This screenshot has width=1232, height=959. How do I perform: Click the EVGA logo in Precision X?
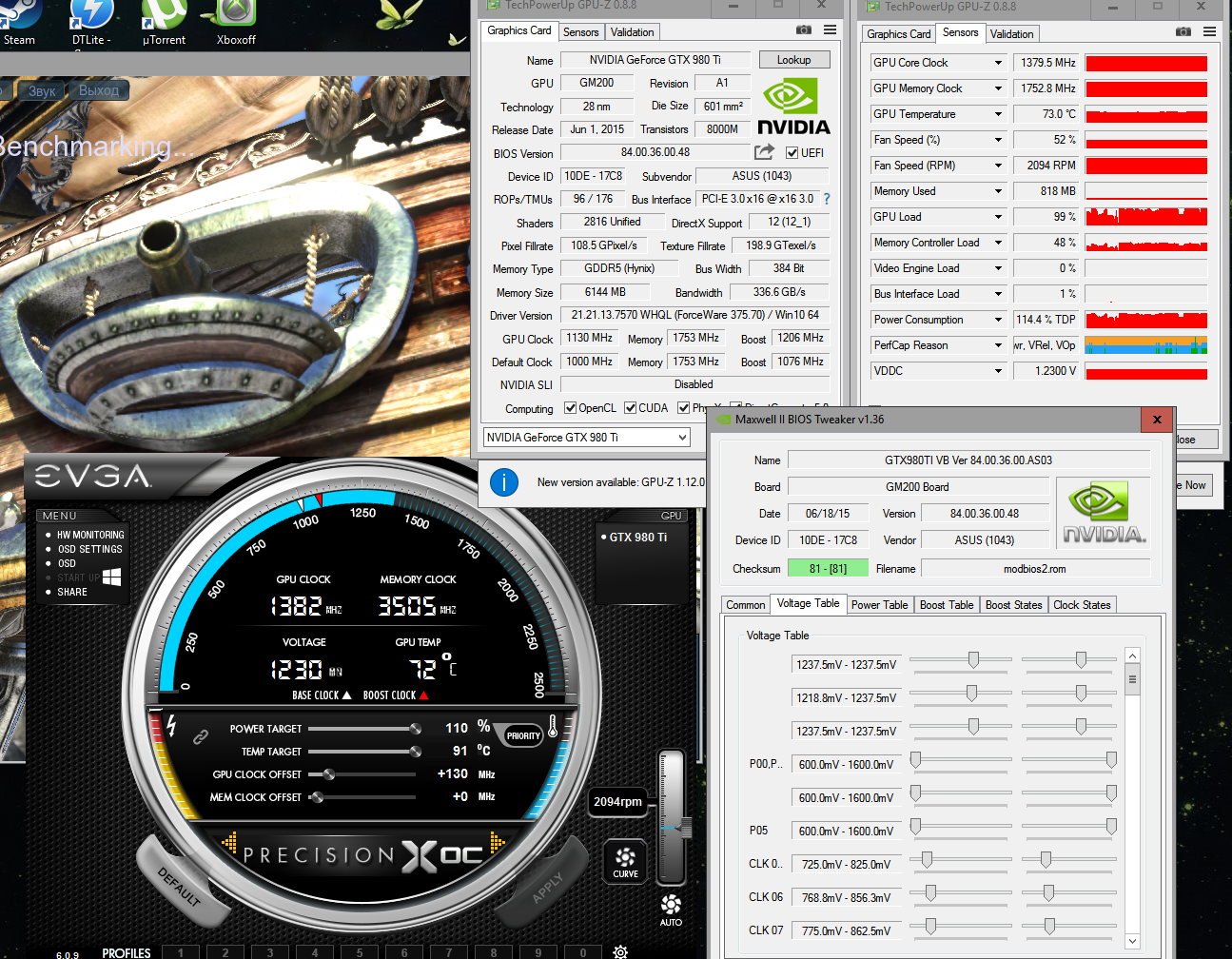(x=93, y=476)
